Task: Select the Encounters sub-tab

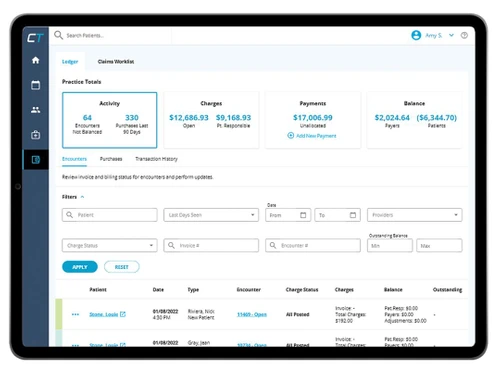Action: click(74, 159)
